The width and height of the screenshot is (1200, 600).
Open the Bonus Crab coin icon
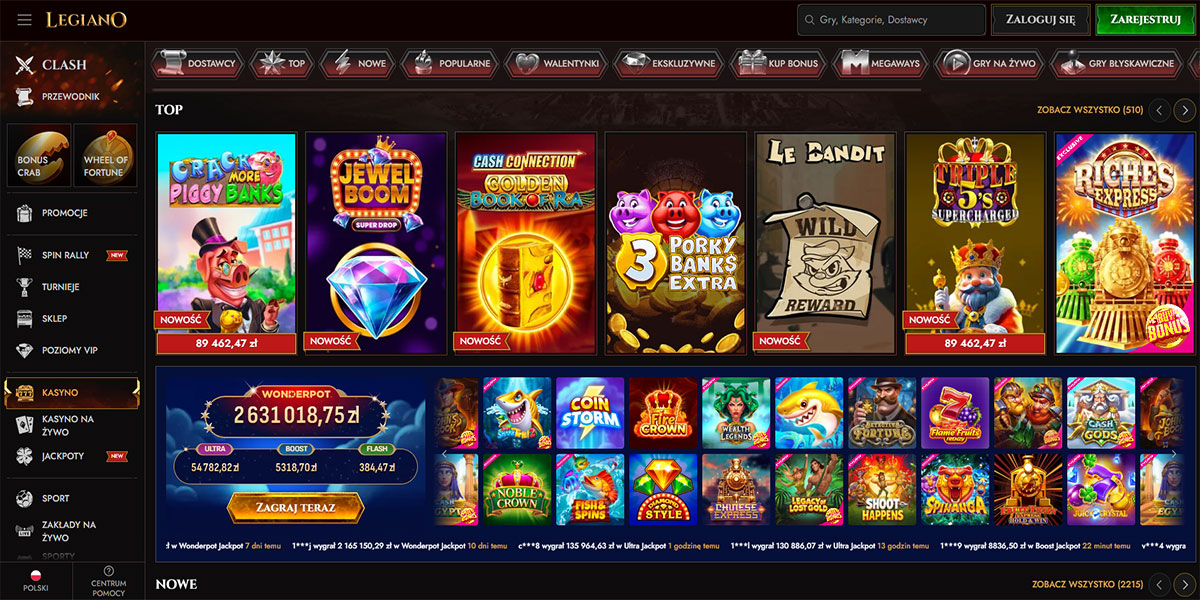point(38,157)
